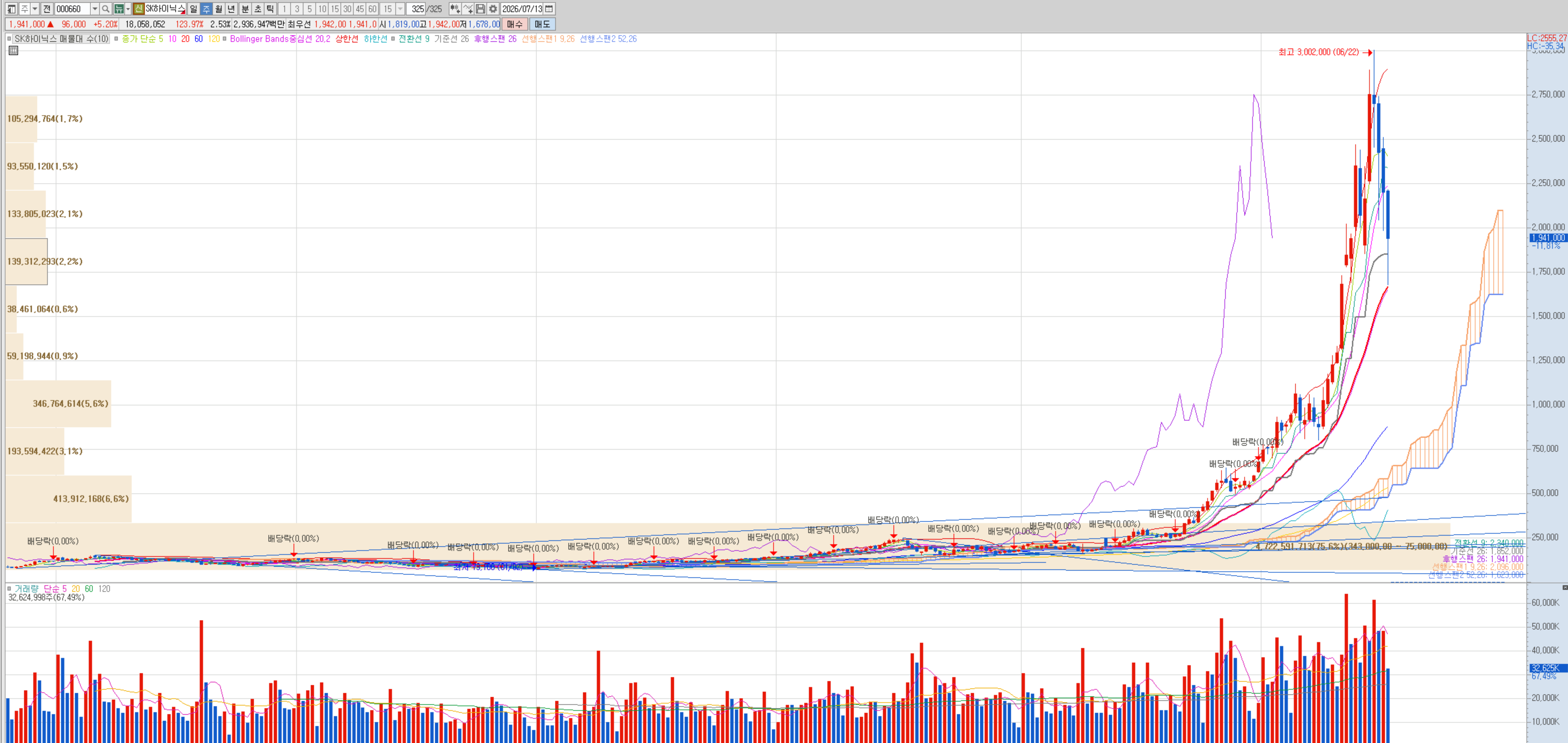Switch to 일 daily chart
This screenshot has height=743, width=1568.
coord(193,9)
